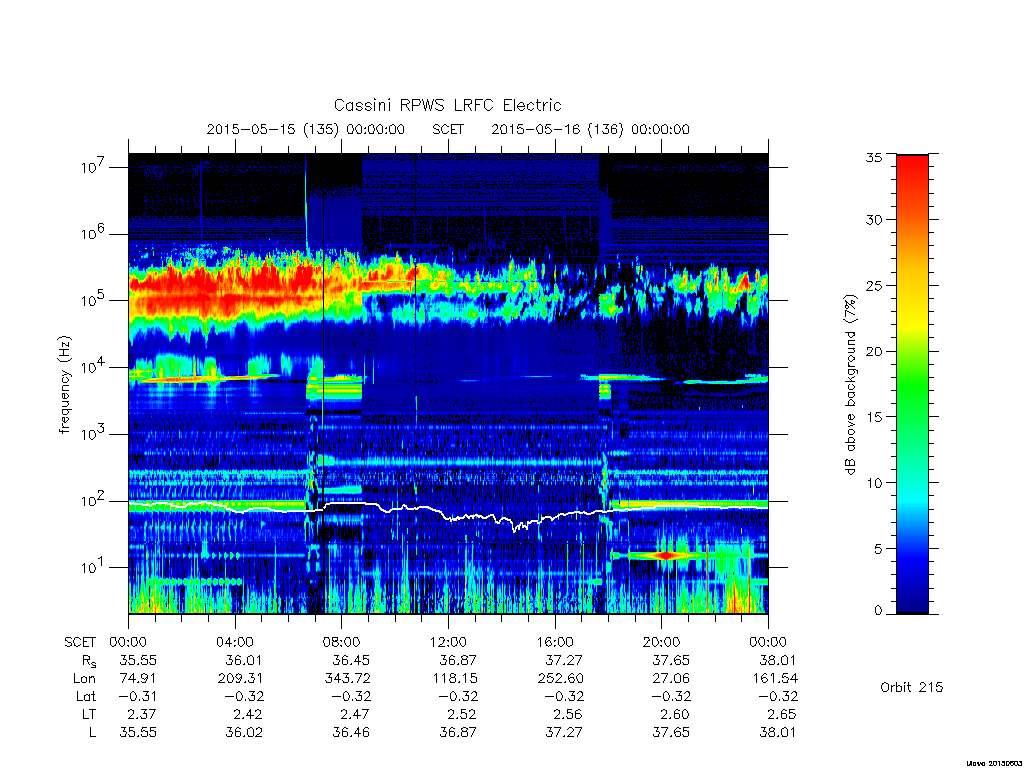The image size is (1024, 768).
Task: Select end timestamp "2015-05-16 (136) 00:00:00"
Action: [x=590, y=129]
